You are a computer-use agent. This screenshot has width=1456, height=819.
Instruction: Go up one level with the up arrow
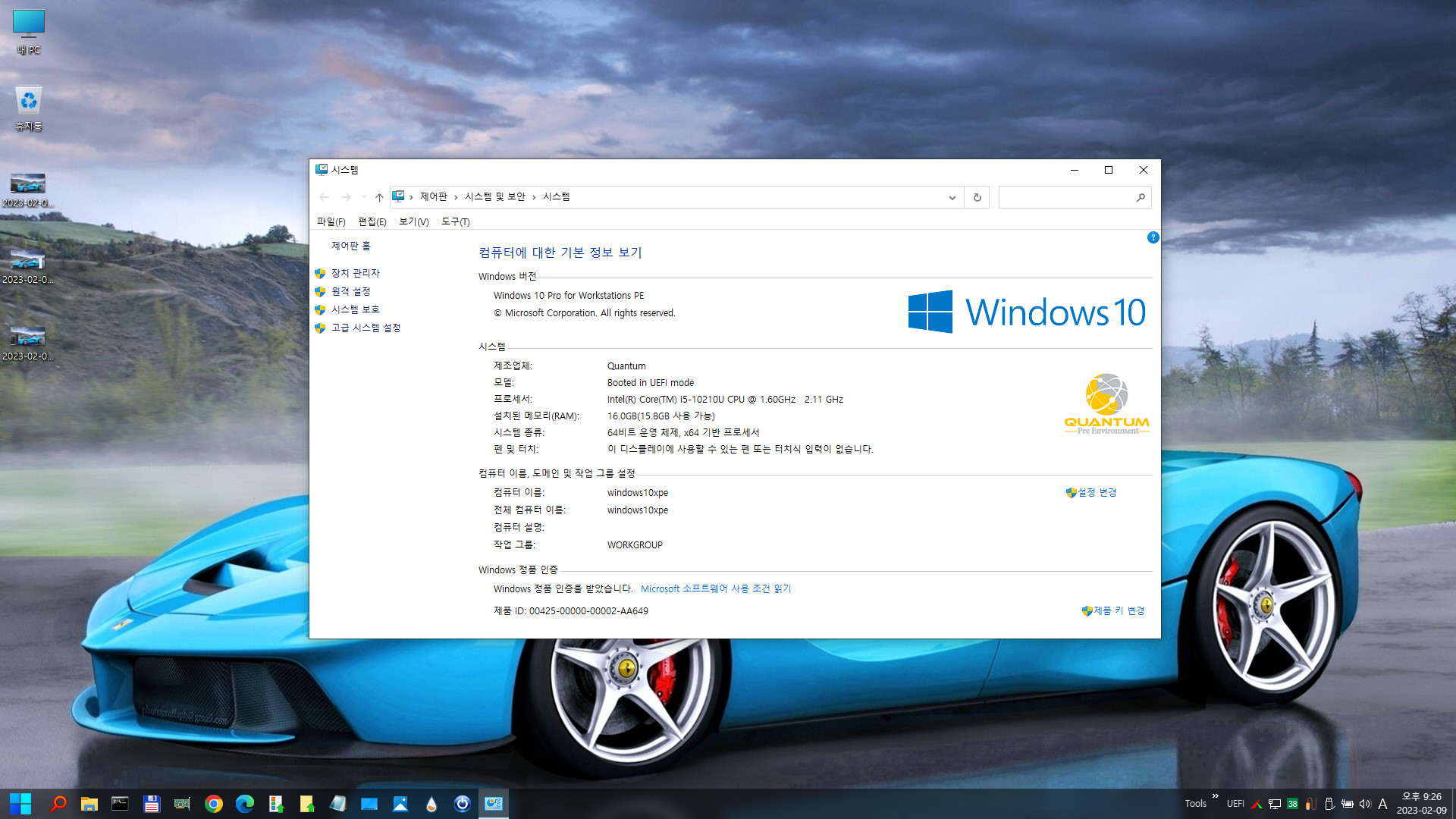pyautogui.click(x=379, y=197)
